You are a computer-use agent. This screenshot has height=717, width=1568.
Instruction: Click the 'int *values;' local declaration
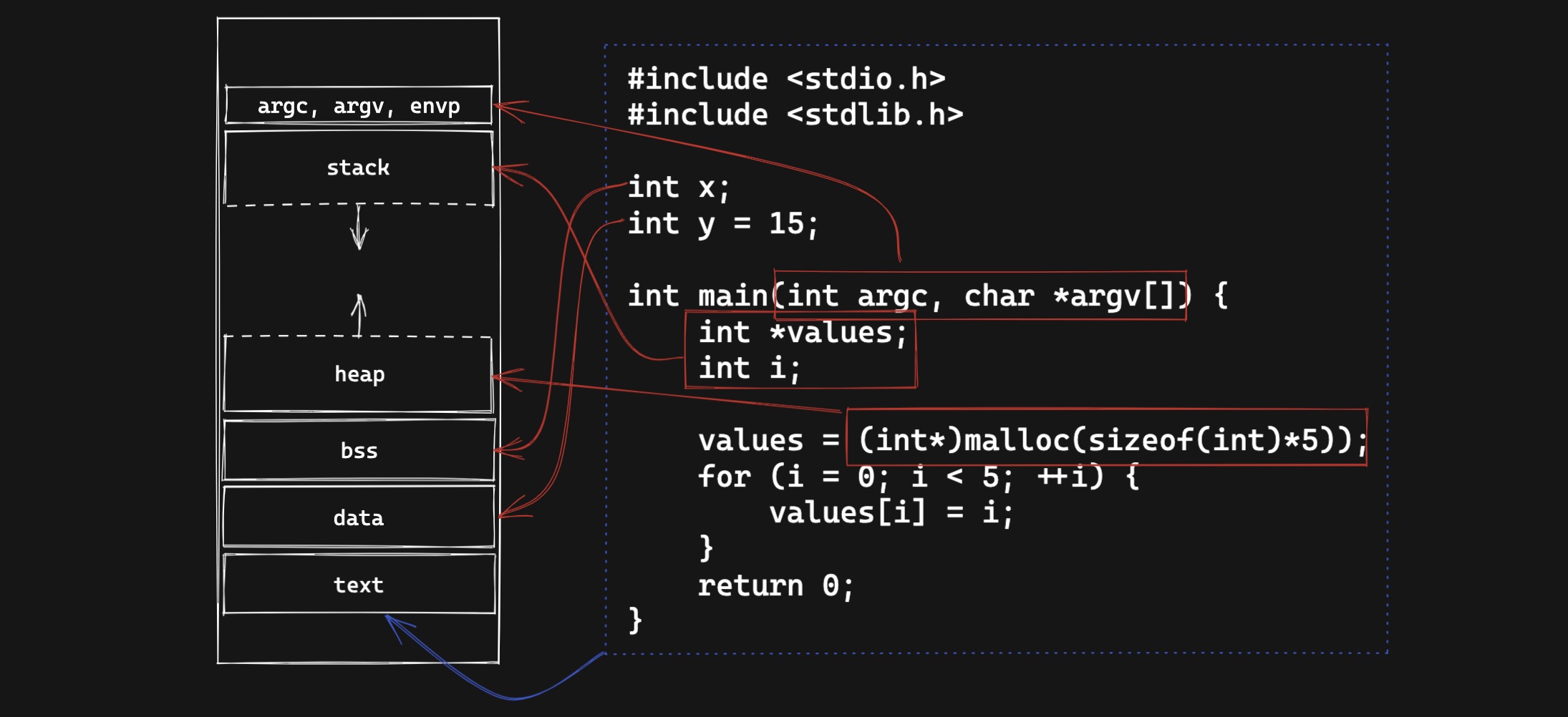click(802, 333)
